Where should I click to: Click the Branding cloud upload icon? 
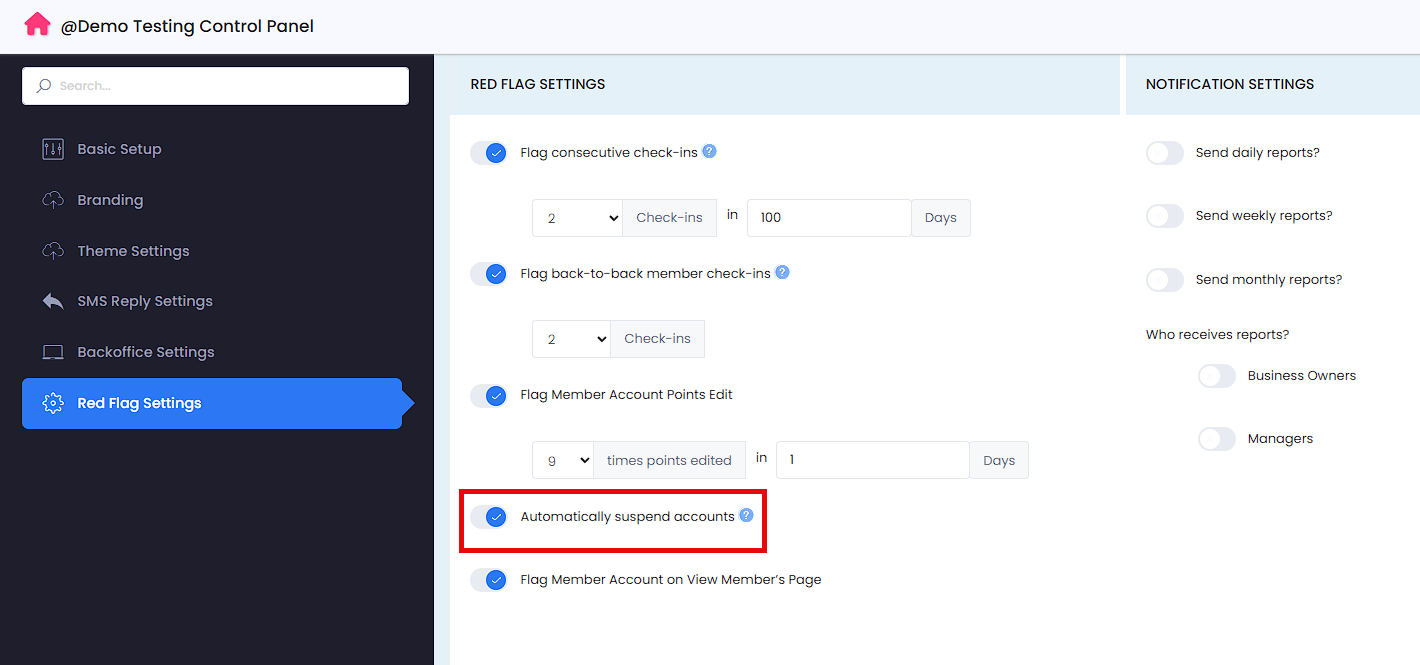[x=53, y=200]
